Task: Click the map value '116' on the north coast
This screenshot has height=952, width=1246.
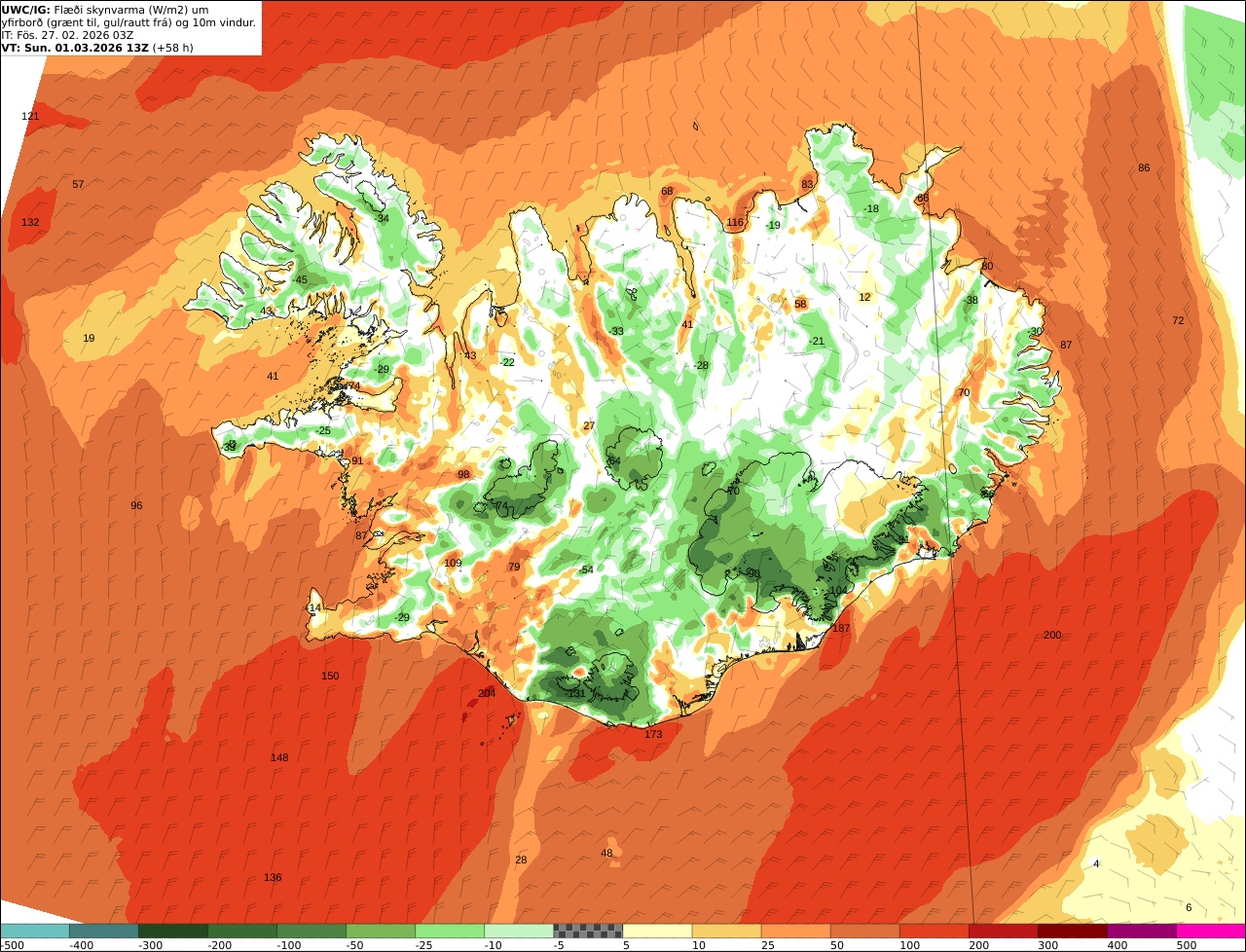Action: [x=735, y=222]
